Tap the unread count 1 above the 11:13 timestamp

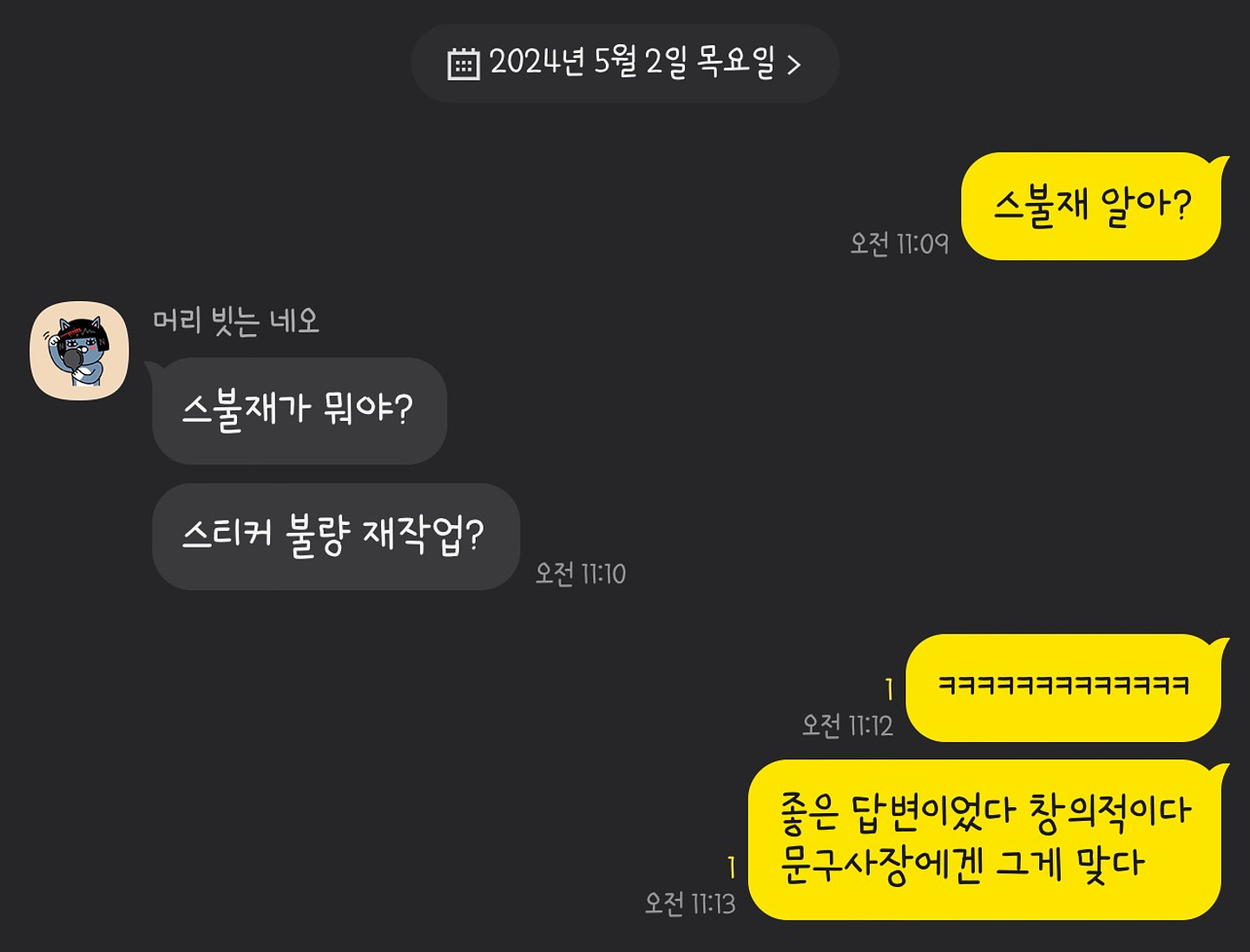point(731,867)
